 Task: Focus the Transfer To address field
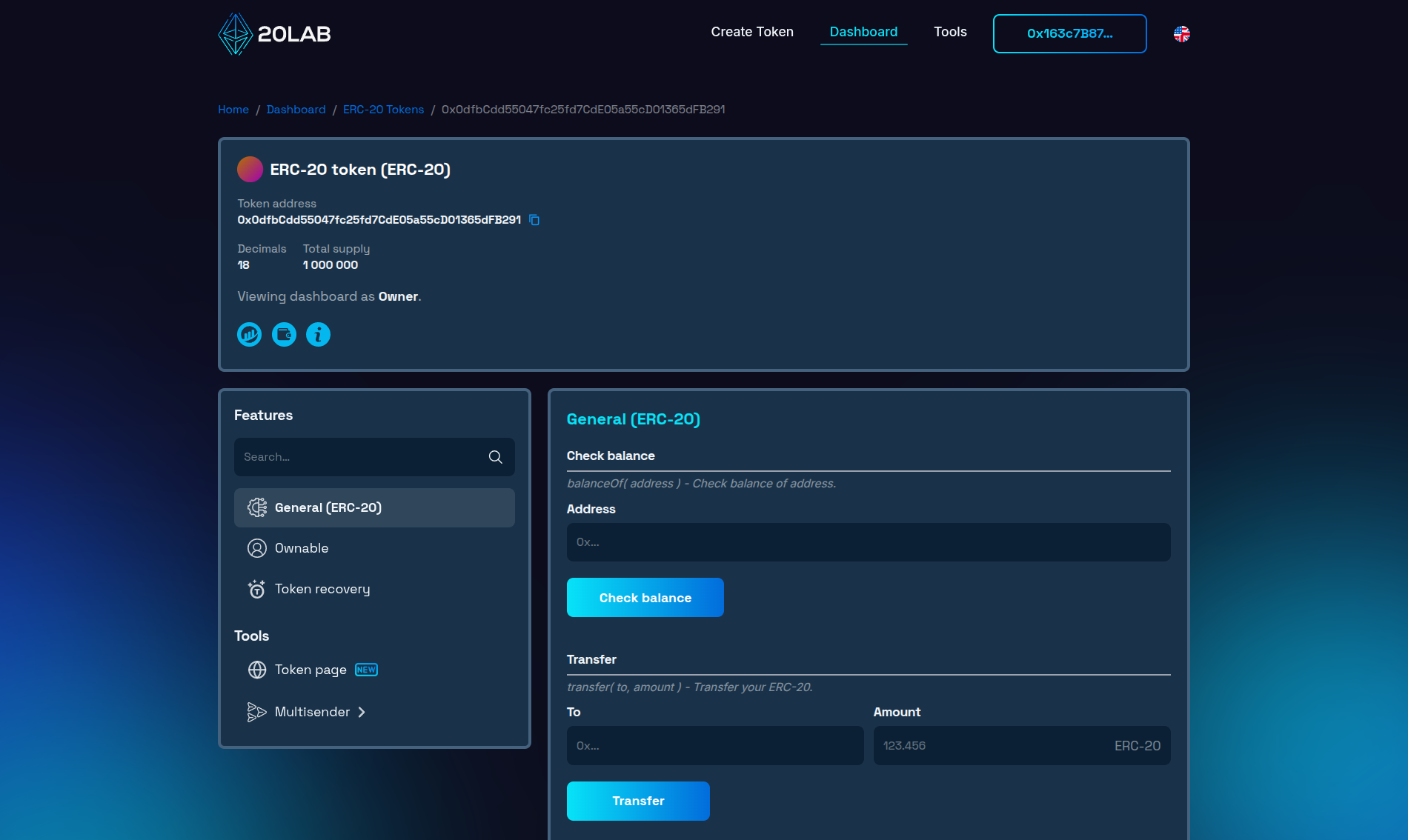[x=715, y=746]
